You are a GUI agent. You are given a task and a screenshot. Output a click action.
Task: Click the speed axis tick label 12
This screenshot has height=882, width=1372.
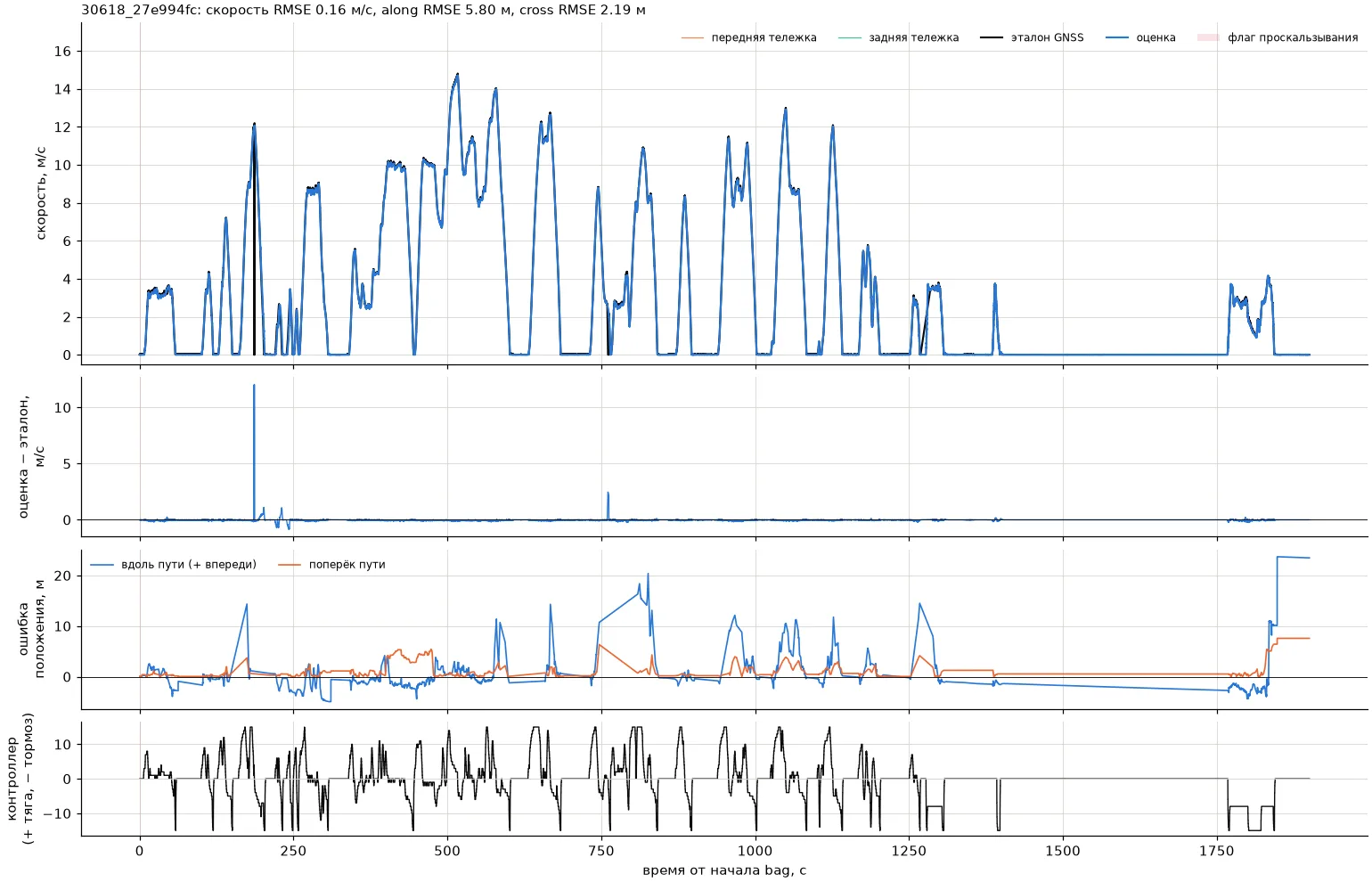click(x=62, y=127)
